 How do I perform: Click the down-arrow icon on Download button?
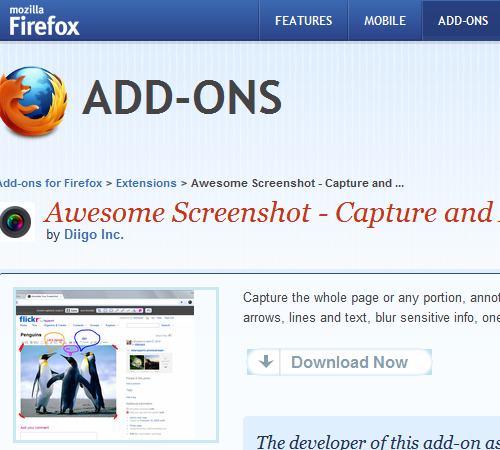[266, 362]
